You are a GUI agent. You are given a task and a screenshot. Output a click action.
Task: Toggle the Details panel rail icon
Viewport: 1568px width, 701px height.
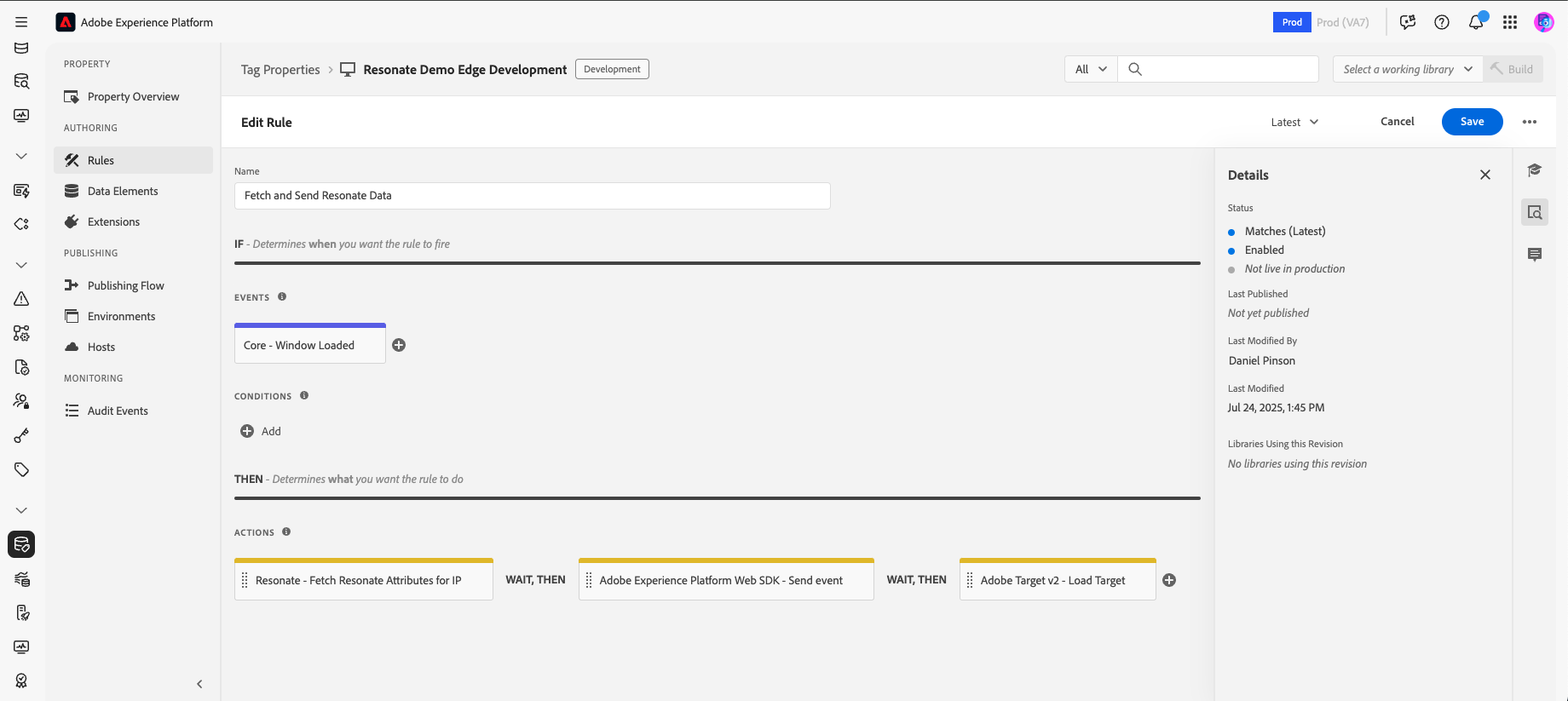(1535, 212)
